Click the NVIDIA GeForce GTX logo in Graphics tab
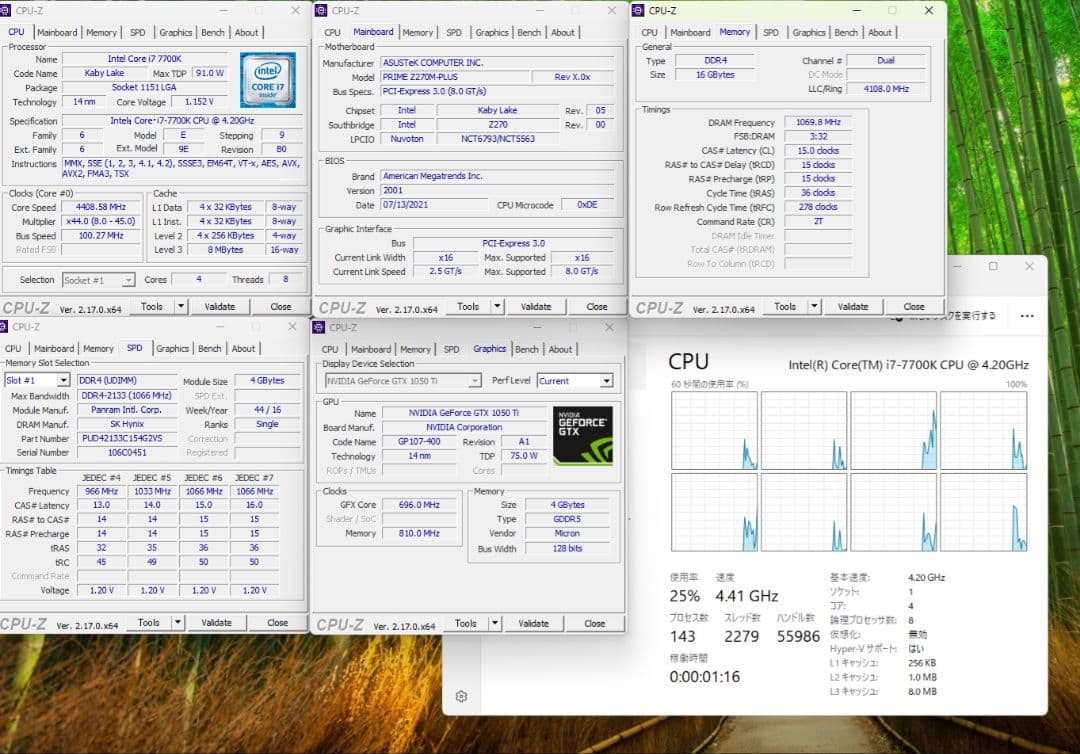 [x=583, y=434]
